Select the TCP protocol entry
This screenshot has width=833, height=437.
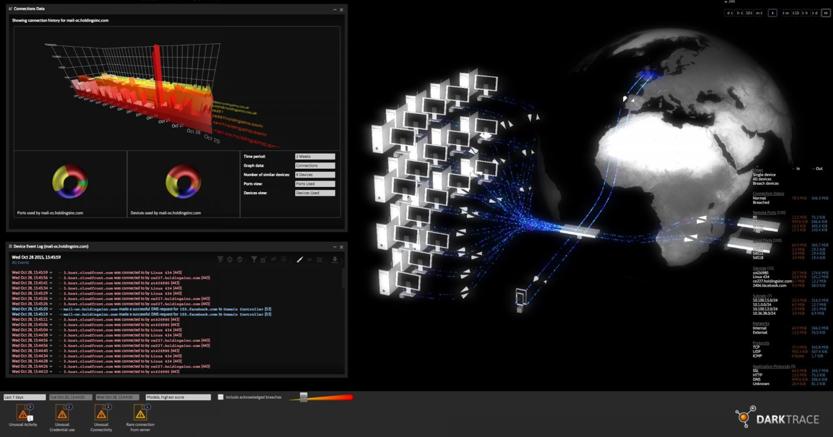coord(756,347)
